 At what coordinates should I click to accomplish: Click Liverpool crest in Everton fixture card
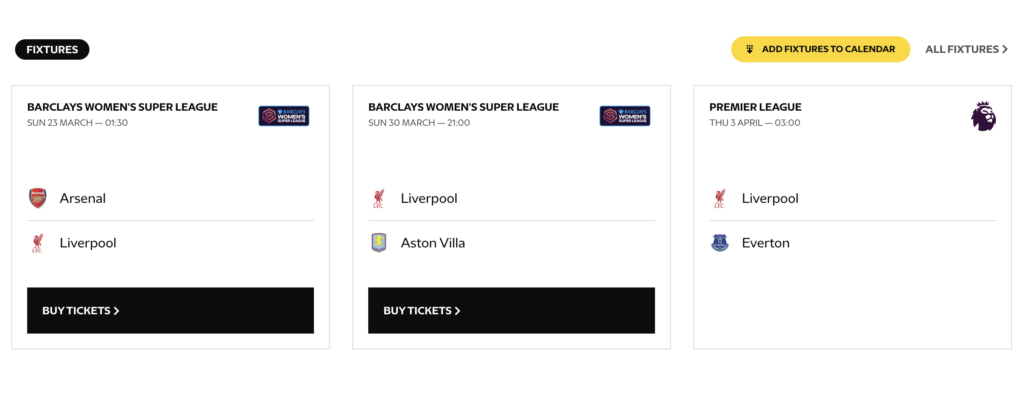coord(719,199)
